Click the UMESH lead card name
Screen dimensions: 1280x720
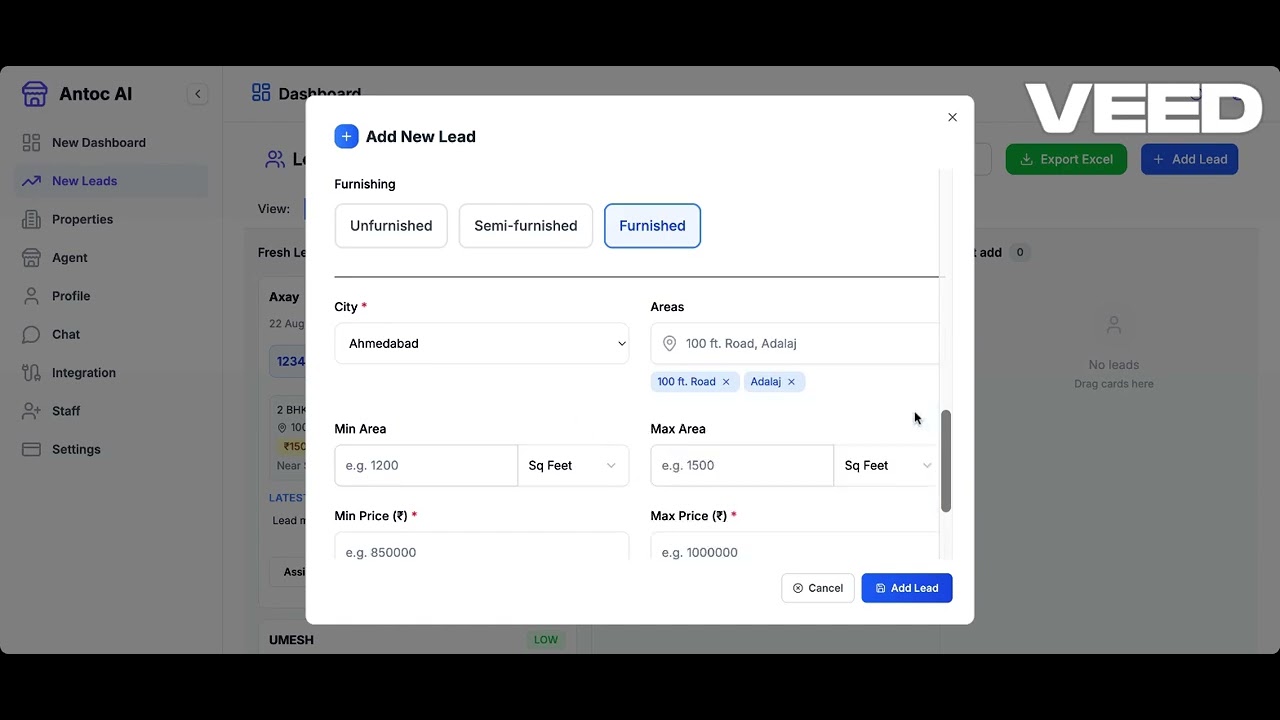(291, 640)
